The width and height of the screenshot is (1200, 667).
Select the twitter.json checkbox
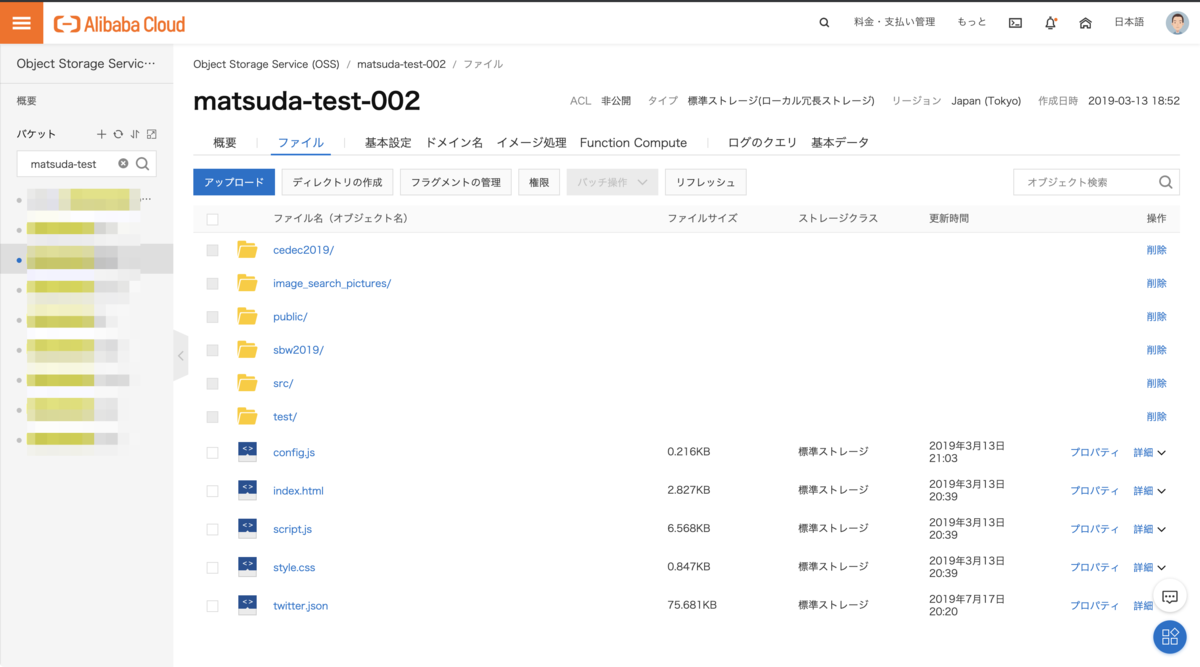tap(212, 606)
